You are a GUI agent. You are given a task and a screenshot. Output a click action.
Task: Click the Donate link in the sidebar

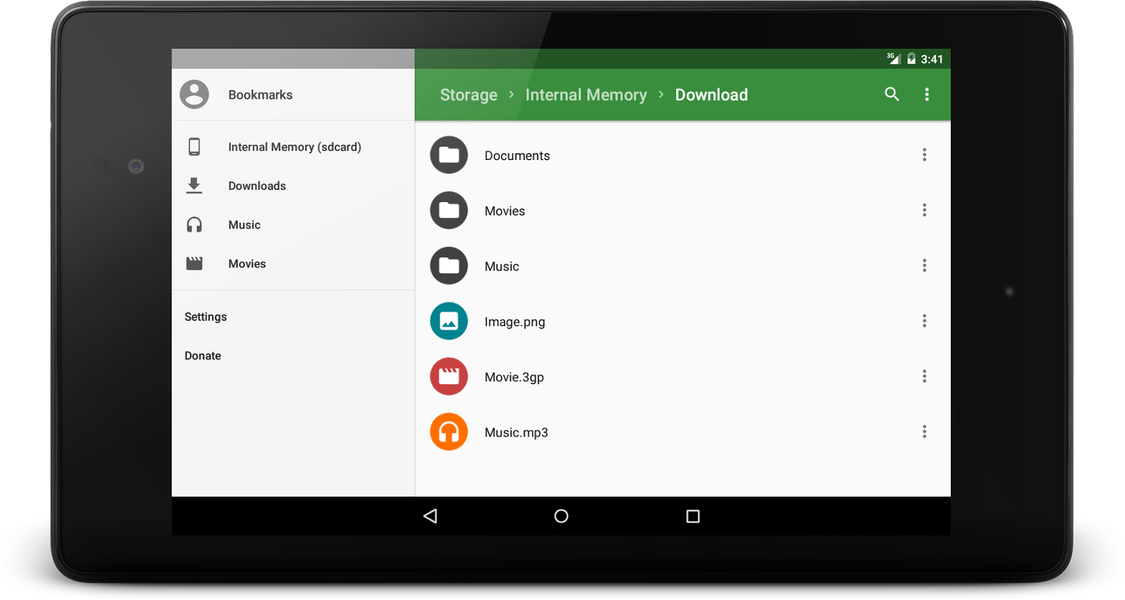202,355
